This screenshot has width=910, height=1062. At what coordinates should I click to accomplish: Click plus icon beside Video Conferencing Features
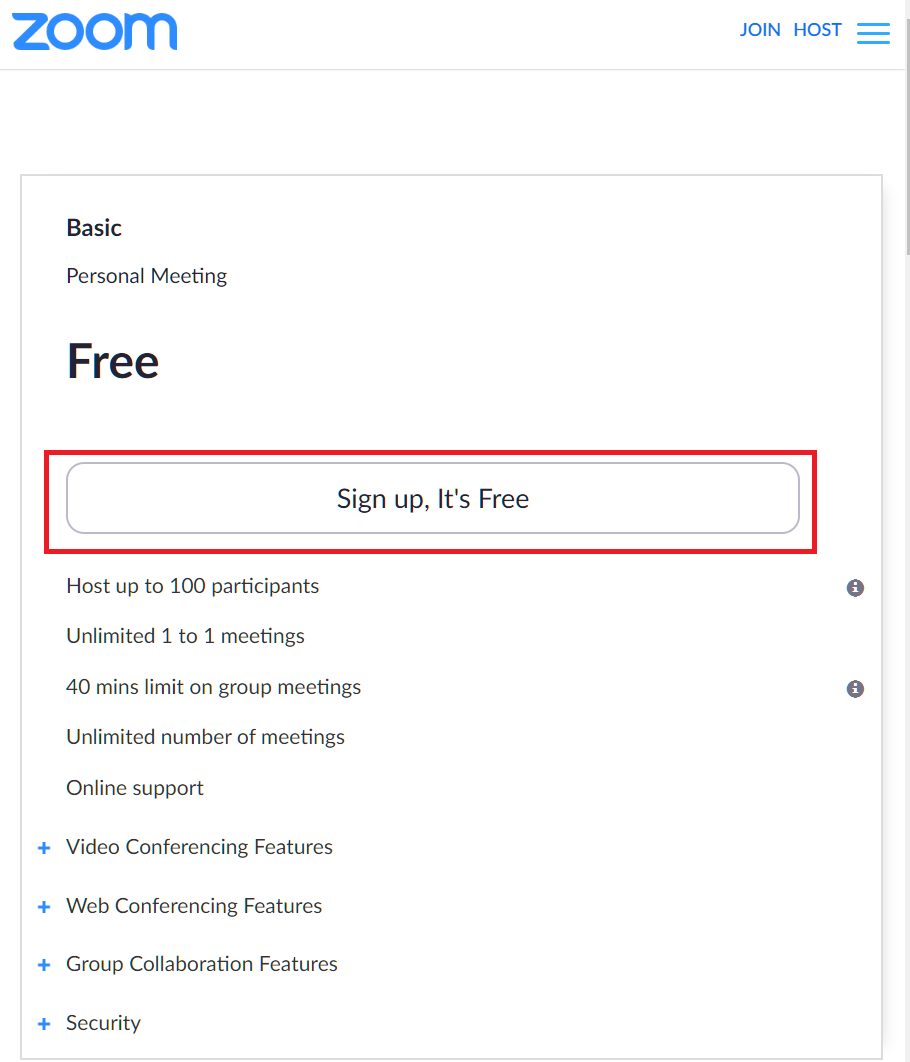pos(44,848)
